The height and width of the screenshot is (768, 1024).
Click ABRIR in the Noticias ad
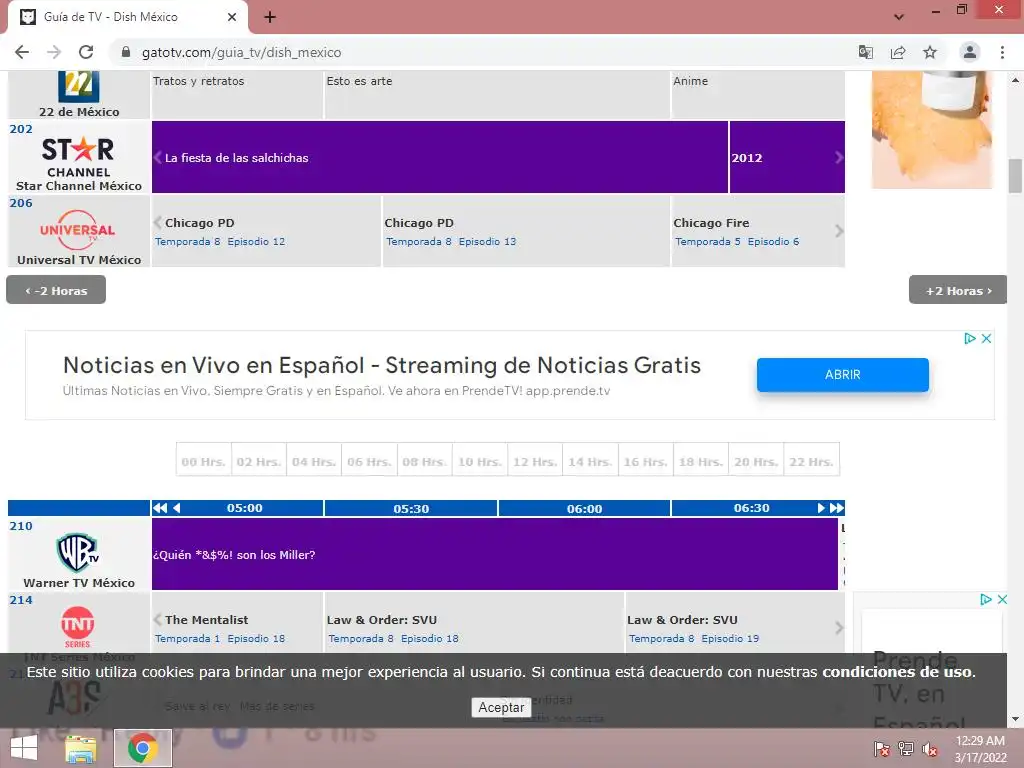[x=842, y=375]
